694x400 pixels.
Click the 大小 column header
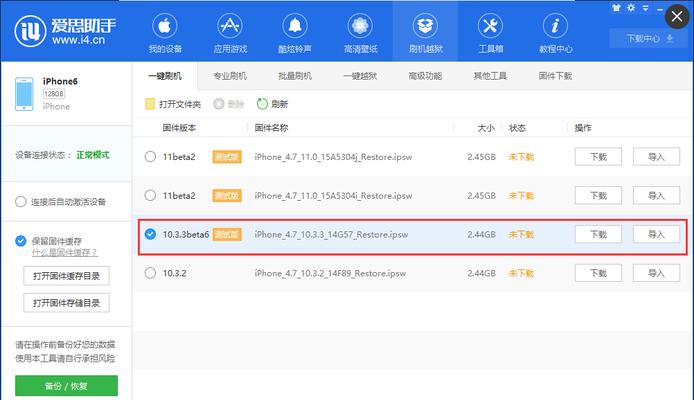pos(486,128)
